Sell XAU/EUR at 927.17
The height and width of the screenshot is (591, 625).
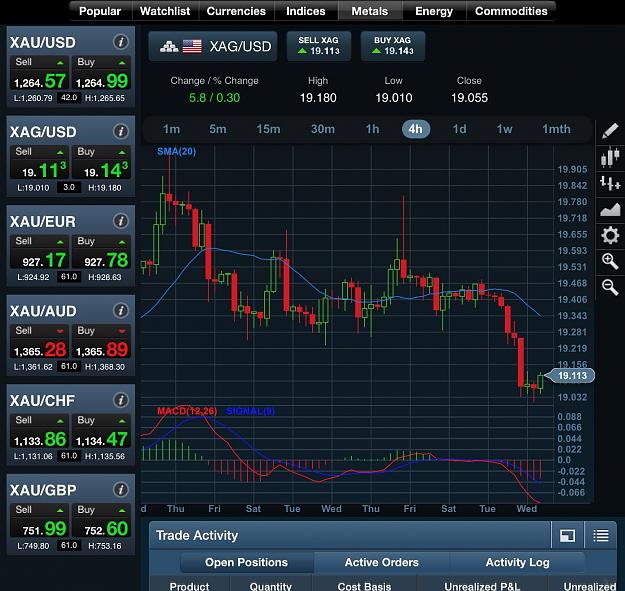[x=39, y=251]
